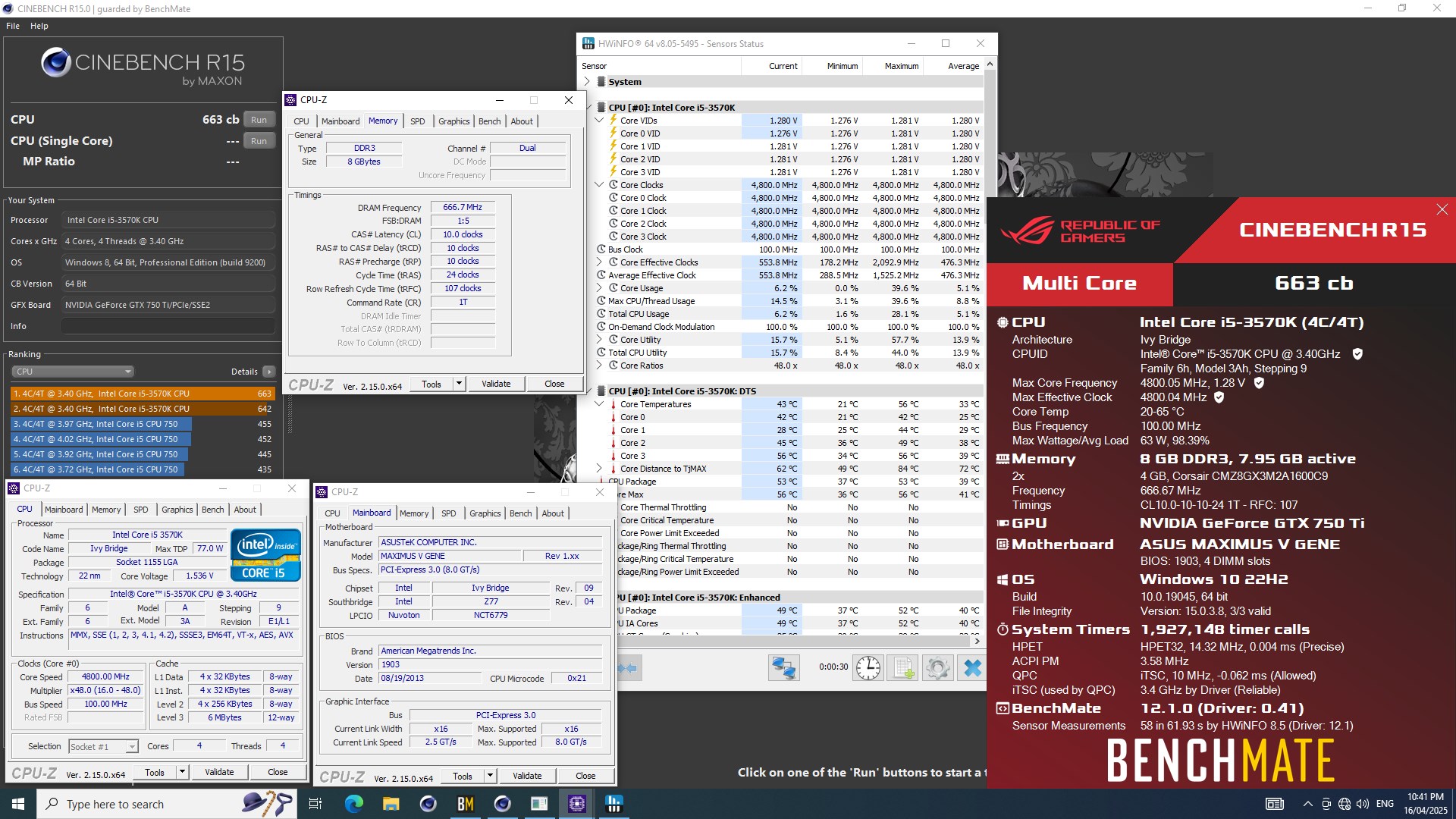
Task: Open About tab in Mainboard CPU-Z window
Action: click(553, 513)
